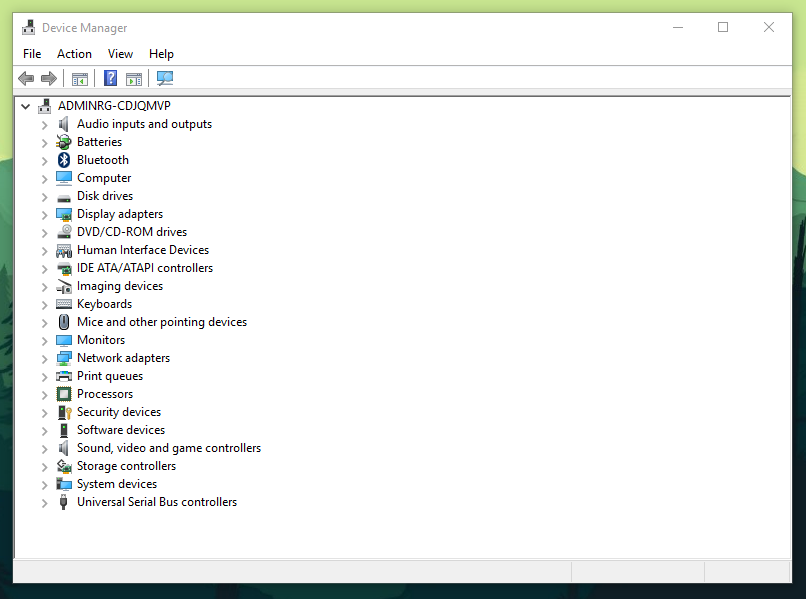Screen dimensions: 806x599
Task: Scan for hardware changes icon
Action: click(165, 78)
